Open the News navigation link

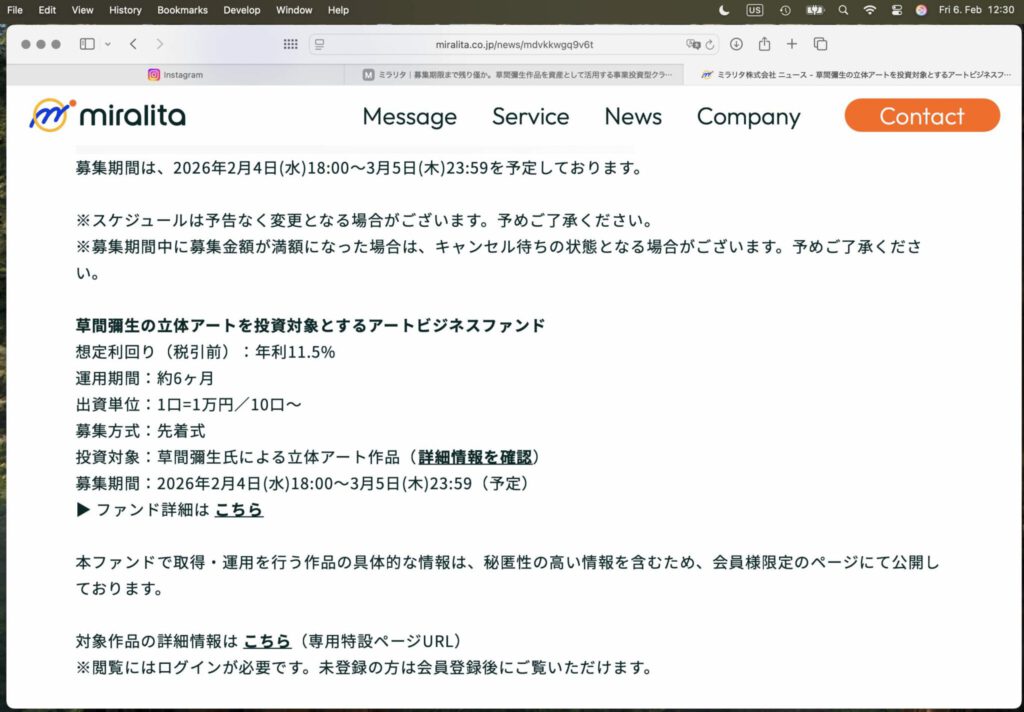tap(632, 117)
